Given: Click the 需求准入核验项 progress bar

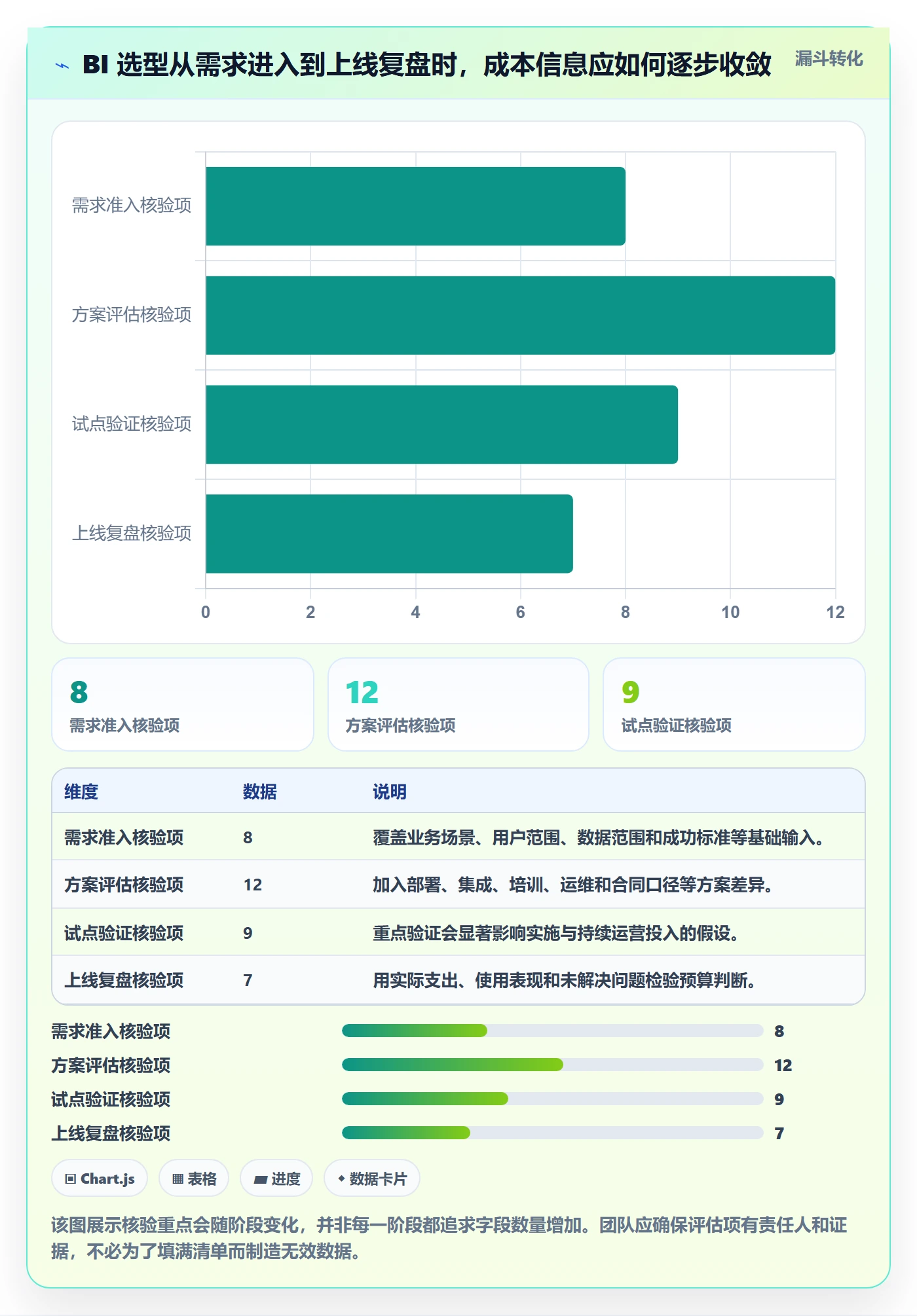Looking at the screenshot, I should coord(553,1031).
